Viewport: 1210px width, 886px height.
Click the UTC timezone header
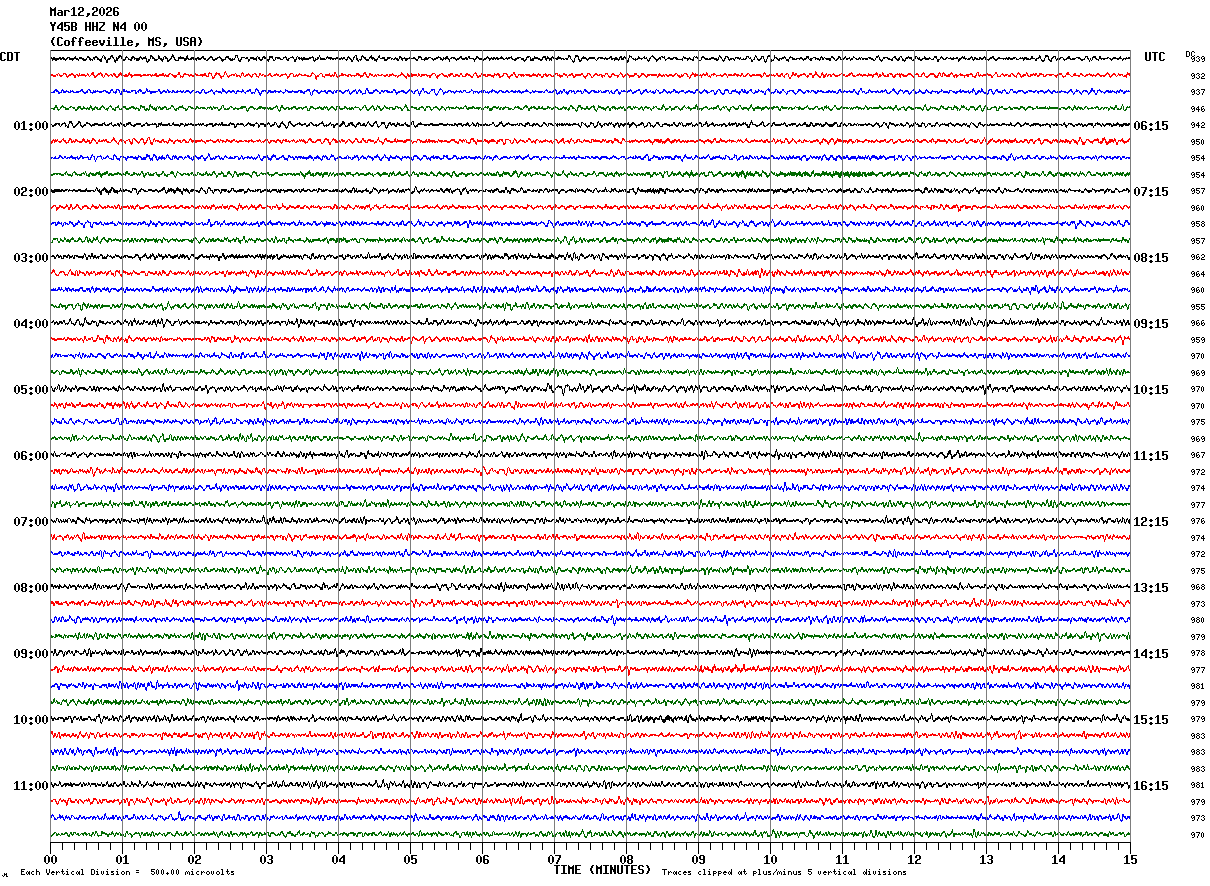(1155, 57)
